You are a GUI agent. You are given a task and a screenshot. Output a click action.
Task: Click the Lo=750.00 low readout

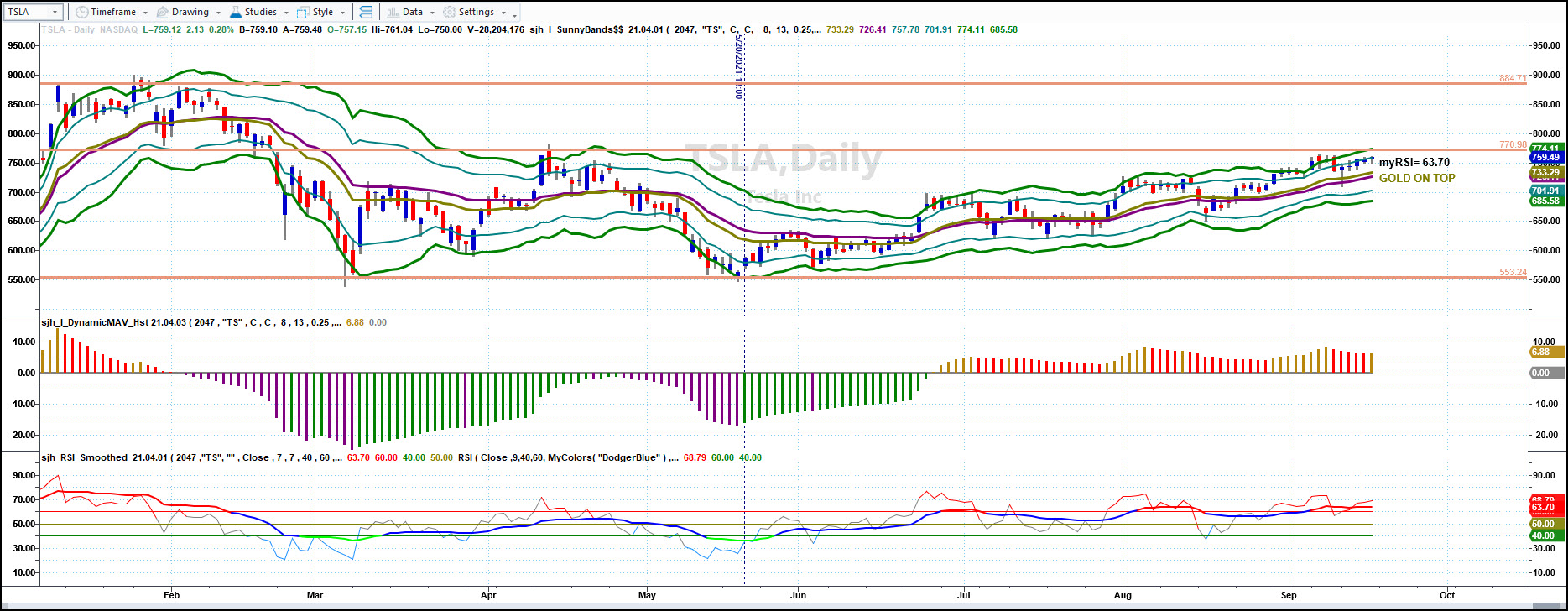tap(439, 29)
